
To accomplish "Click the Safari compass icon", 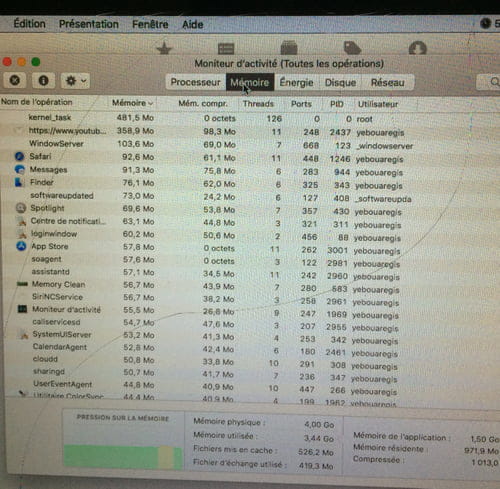I will (x=20, y=156).
